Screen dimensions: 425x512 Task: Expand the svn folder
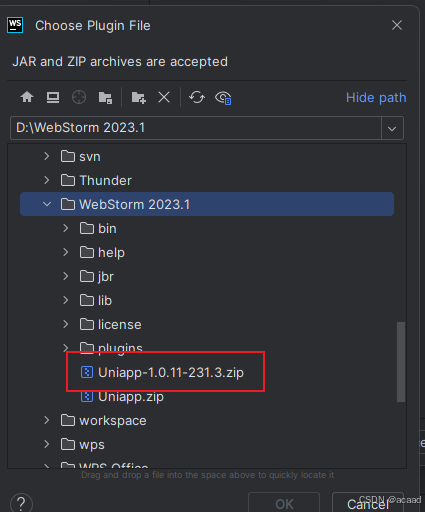click(47, 156)
